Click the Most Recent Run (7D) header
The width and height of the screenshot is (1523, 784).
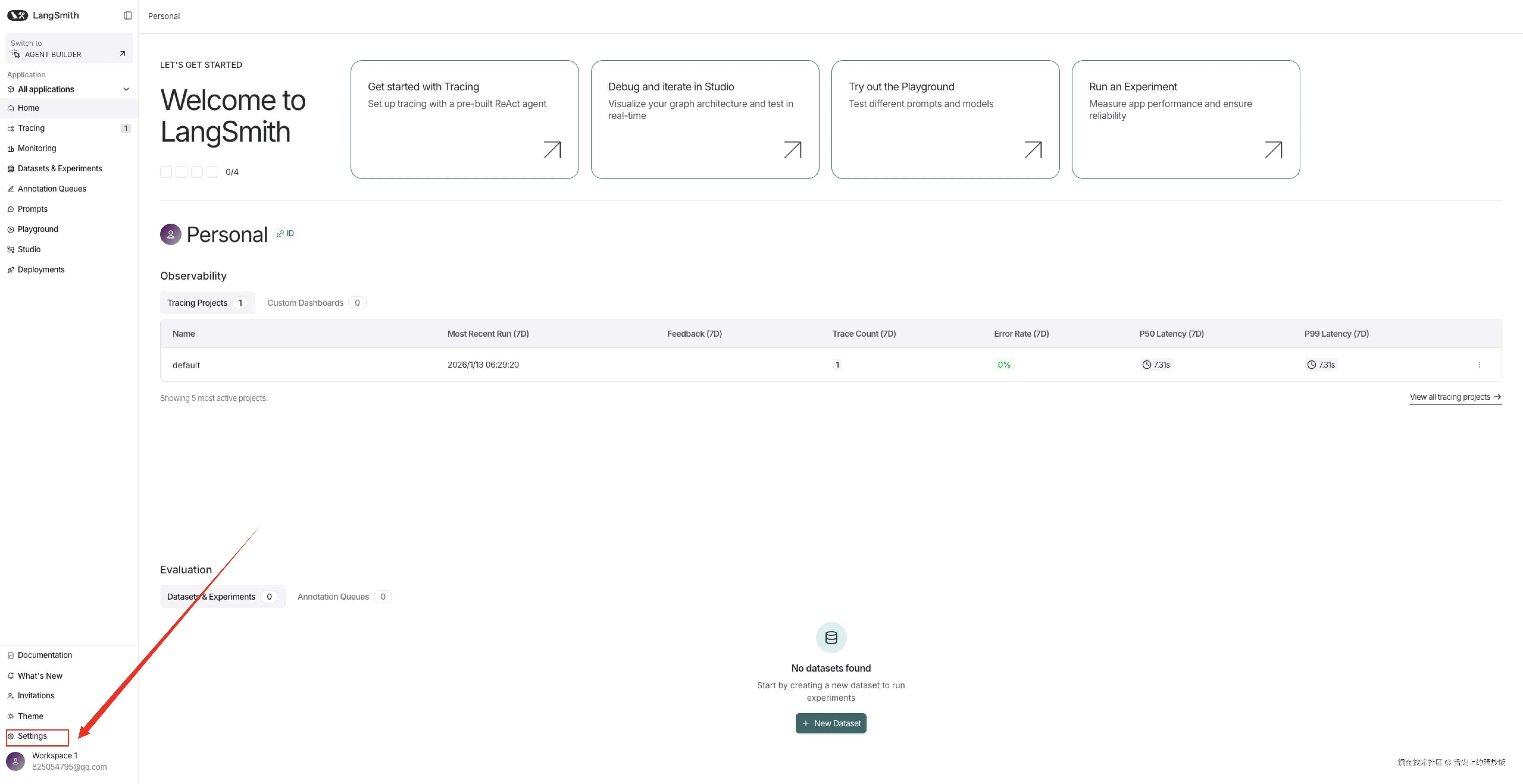tap(488, 334)
